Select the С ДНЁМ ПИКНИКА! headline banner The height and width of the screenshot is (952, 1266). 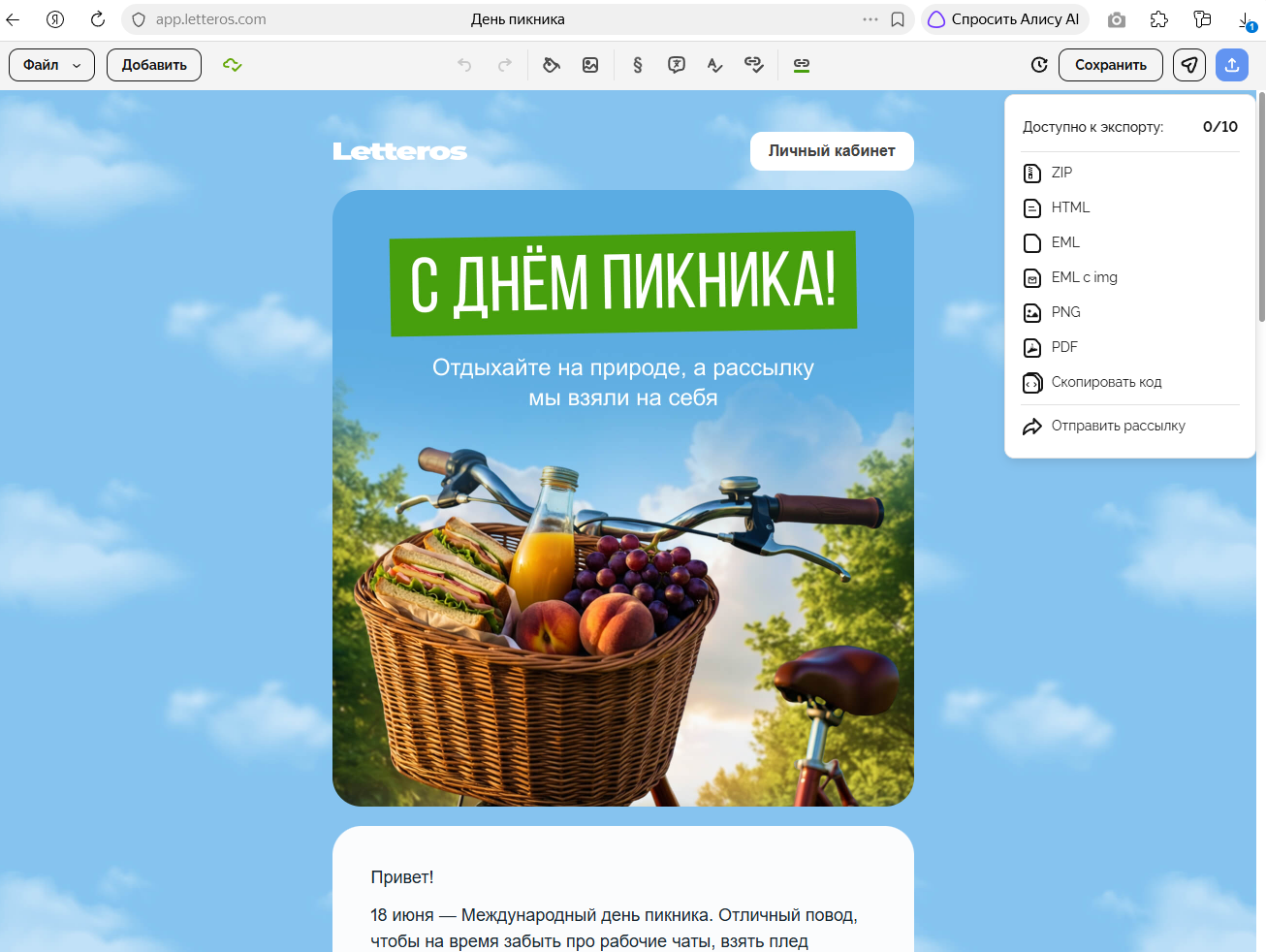pos(623,284)
